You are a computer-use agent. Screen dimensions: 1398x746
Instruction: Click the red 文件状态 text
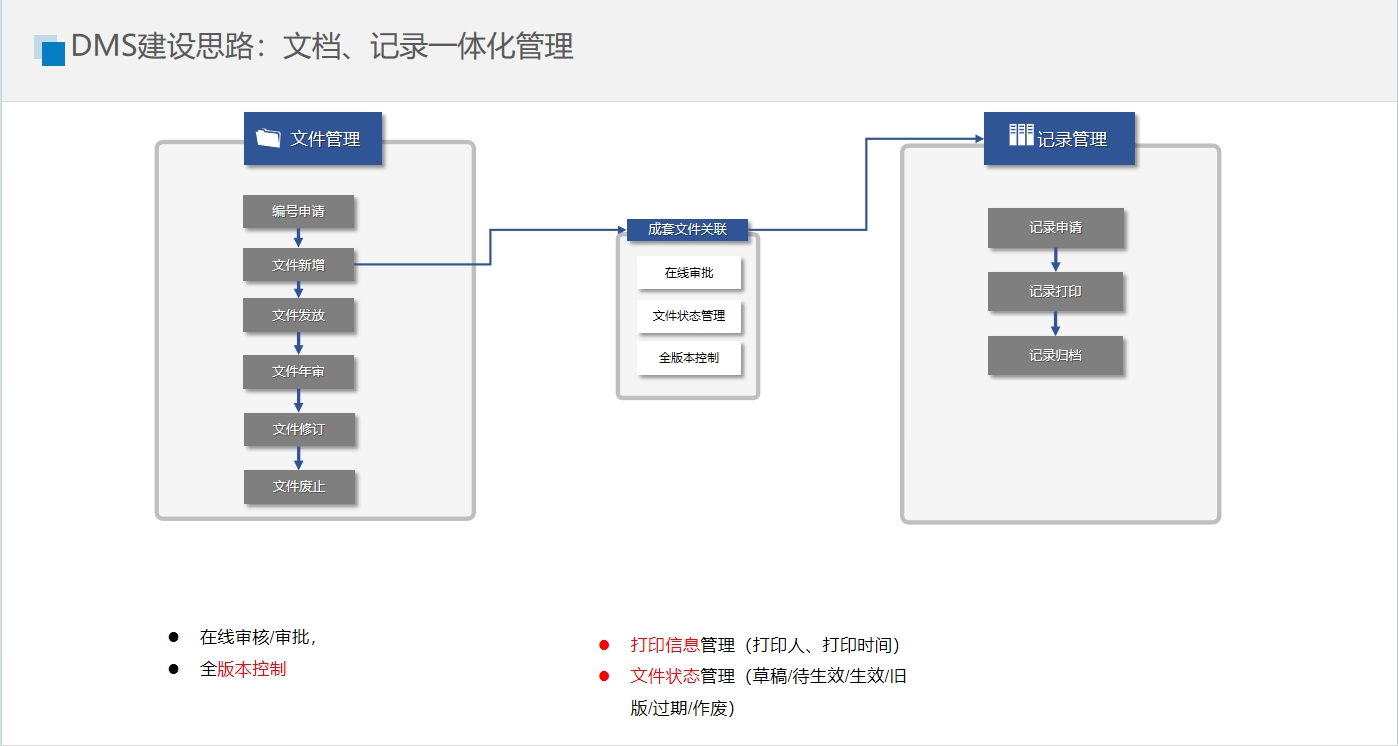[664, 676]
